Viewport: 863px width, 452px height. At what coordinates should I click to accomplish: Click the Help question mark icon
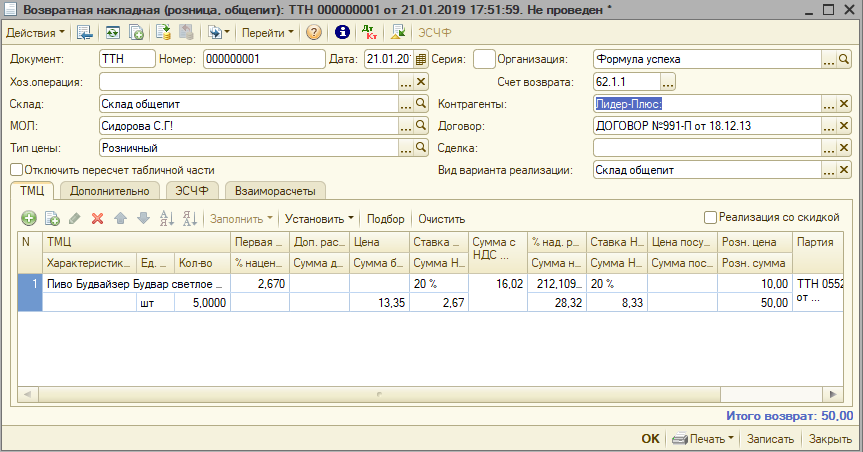click(314, 32)
